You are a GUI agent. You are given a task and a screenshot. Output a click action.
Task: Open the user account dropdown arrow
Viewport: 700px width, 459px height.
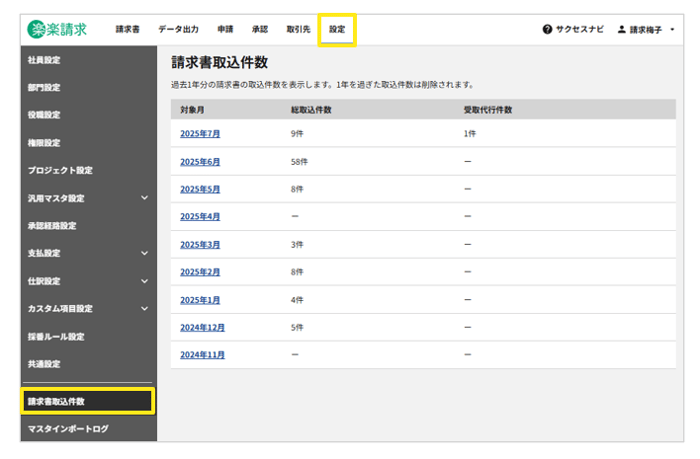pyautogui.click(x=672, y=30)
